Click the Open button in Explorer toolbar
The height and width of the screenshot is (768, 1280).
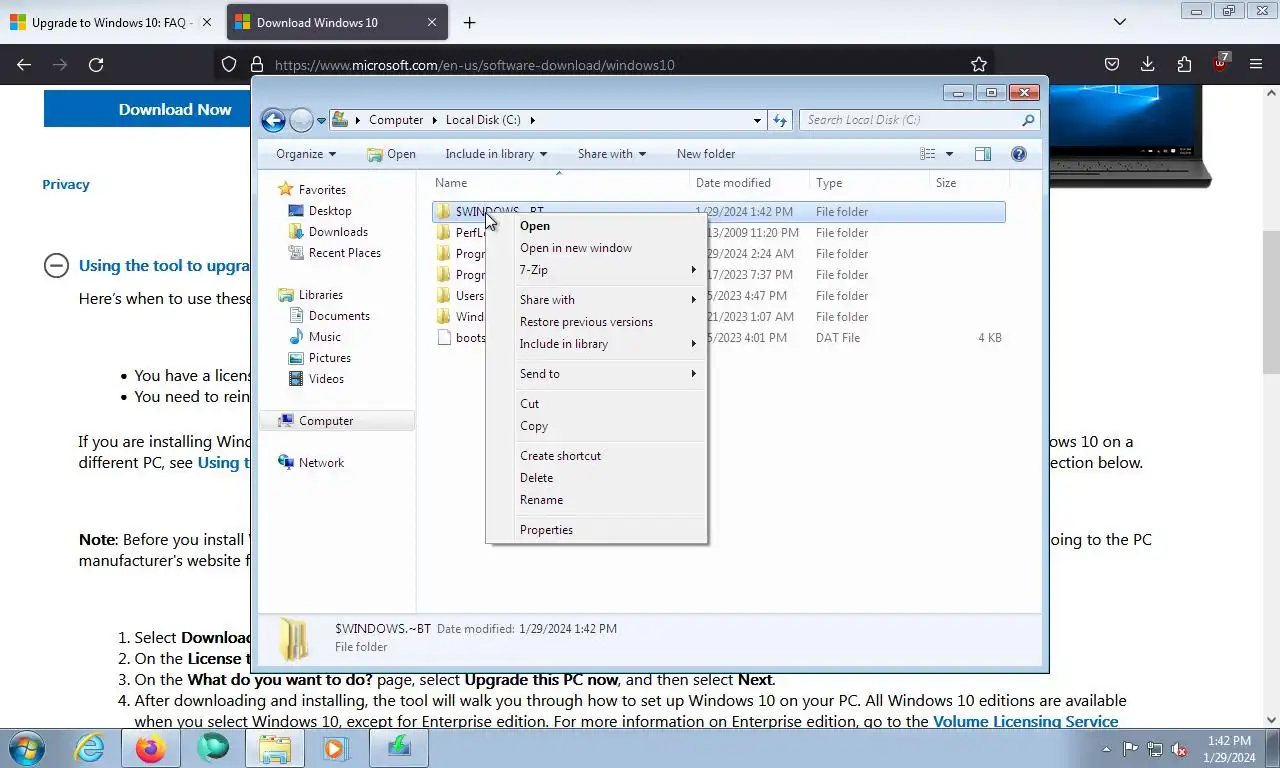391,154
